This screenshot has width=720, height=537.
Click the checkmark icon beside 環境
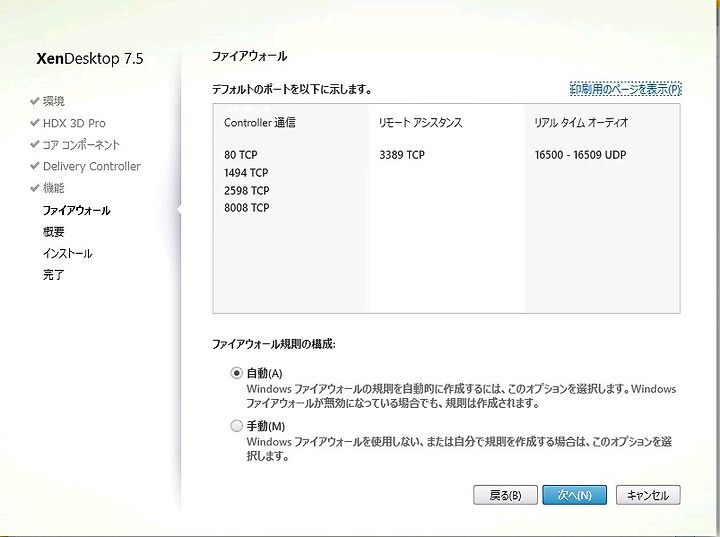click(x=34, y=101)
